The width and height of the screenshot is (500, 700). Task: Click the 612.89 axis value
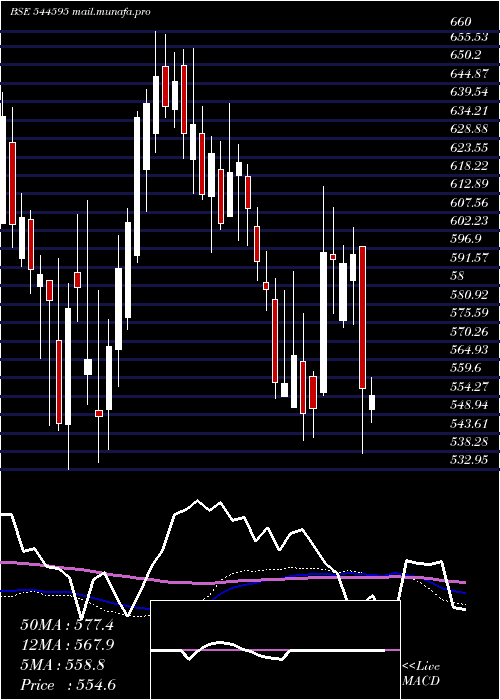[469, 184]
